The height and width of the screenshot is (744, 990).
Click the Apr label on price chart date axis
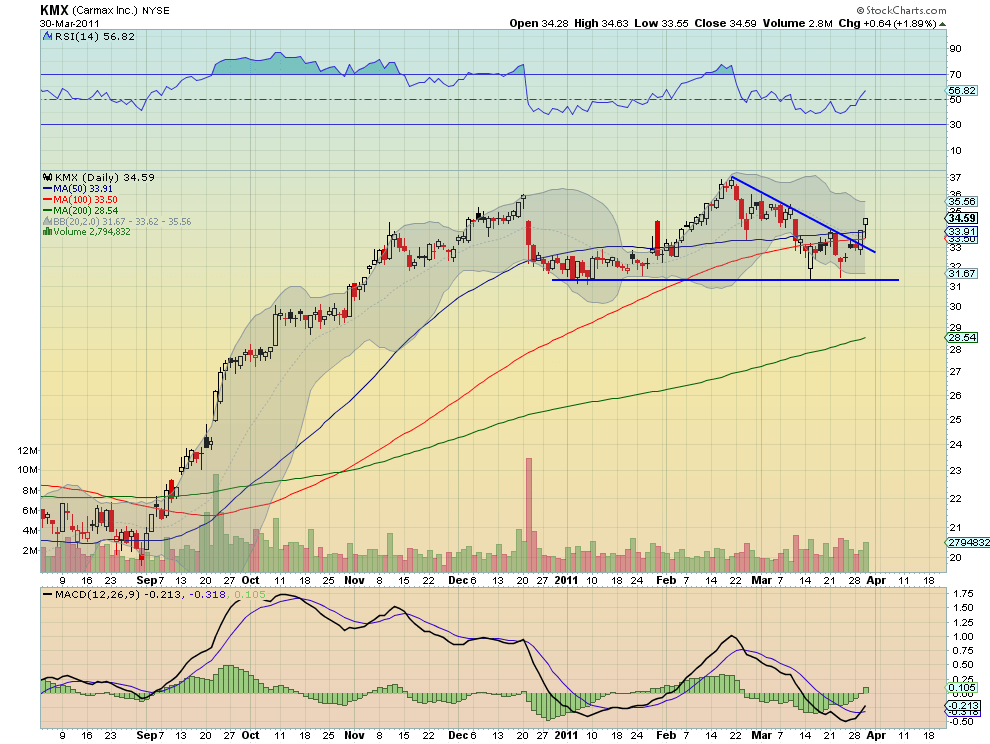click(876, 580)
